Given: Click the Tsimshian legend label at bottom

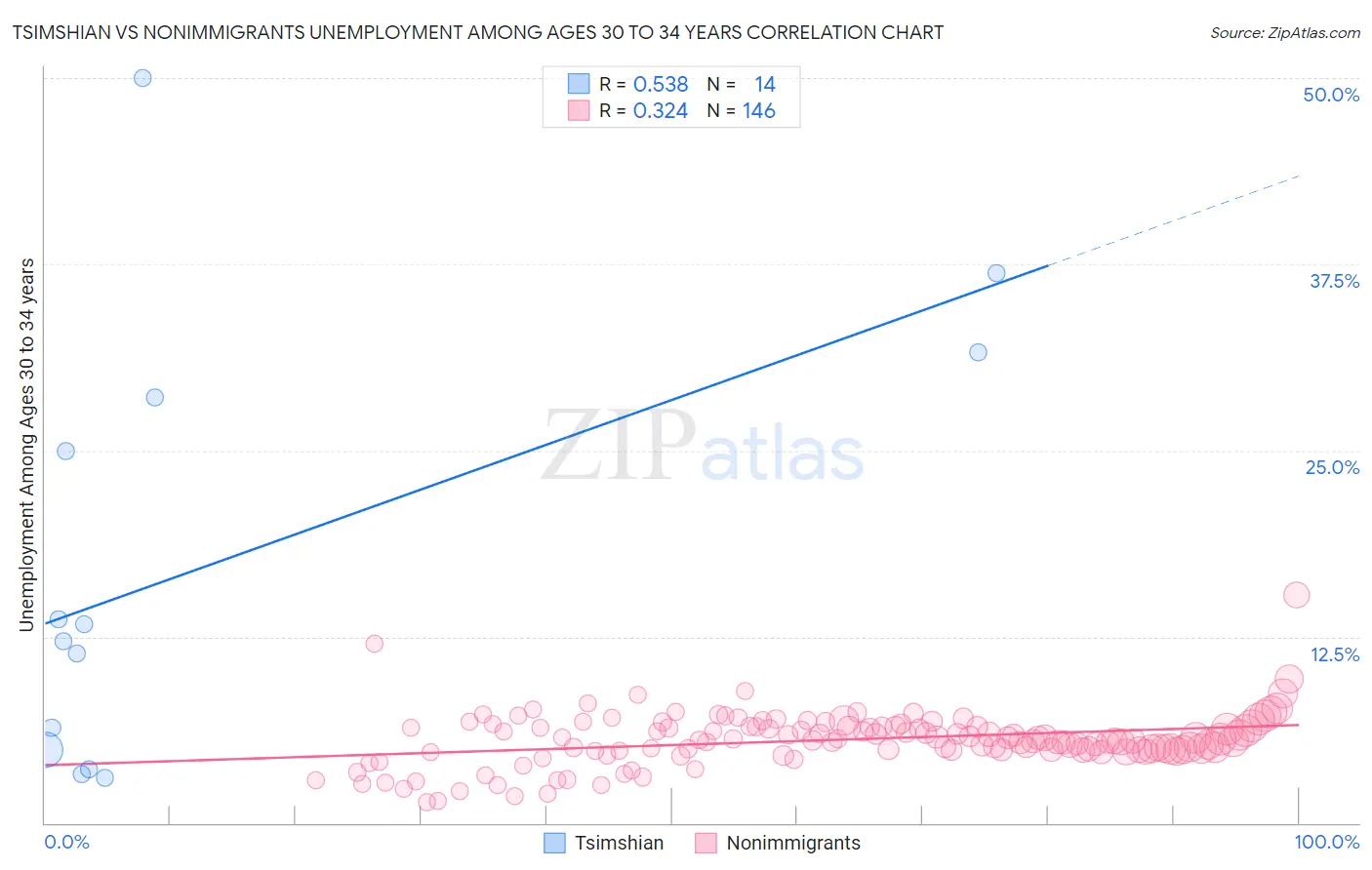Looking at the screenshot, I should pos(619,843).
